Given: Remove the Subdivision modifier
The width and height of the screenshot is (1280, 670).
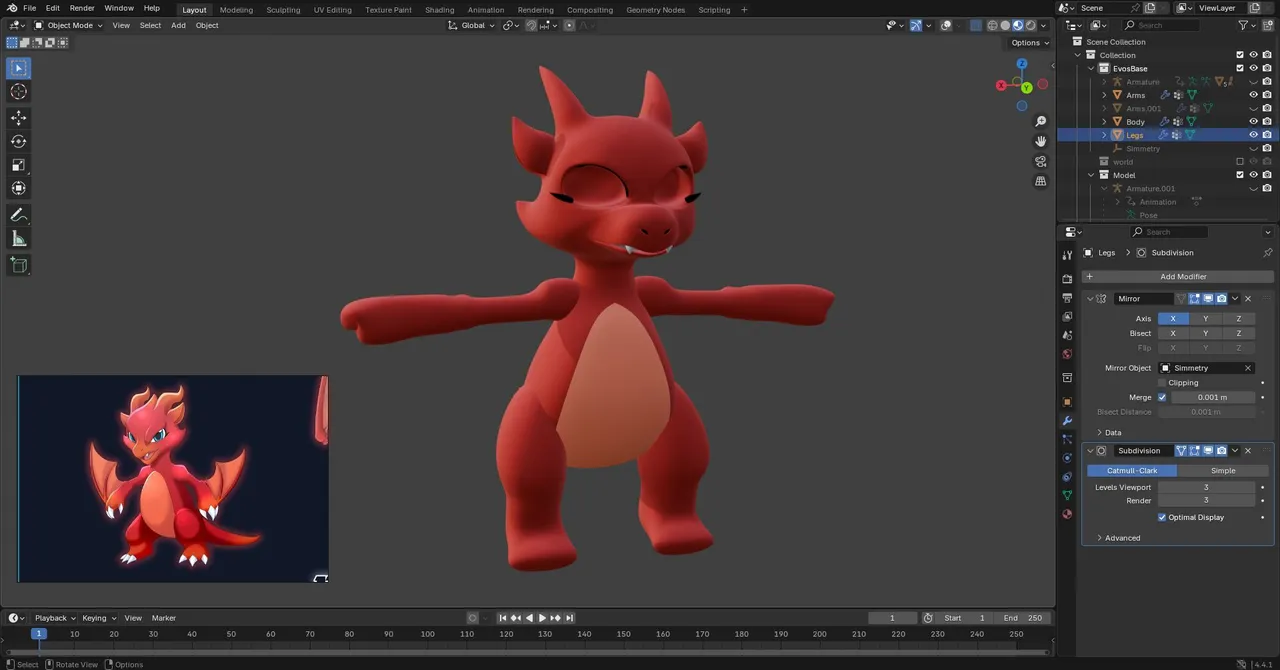Looking at the screenshot, I should tap(1247, 451).
